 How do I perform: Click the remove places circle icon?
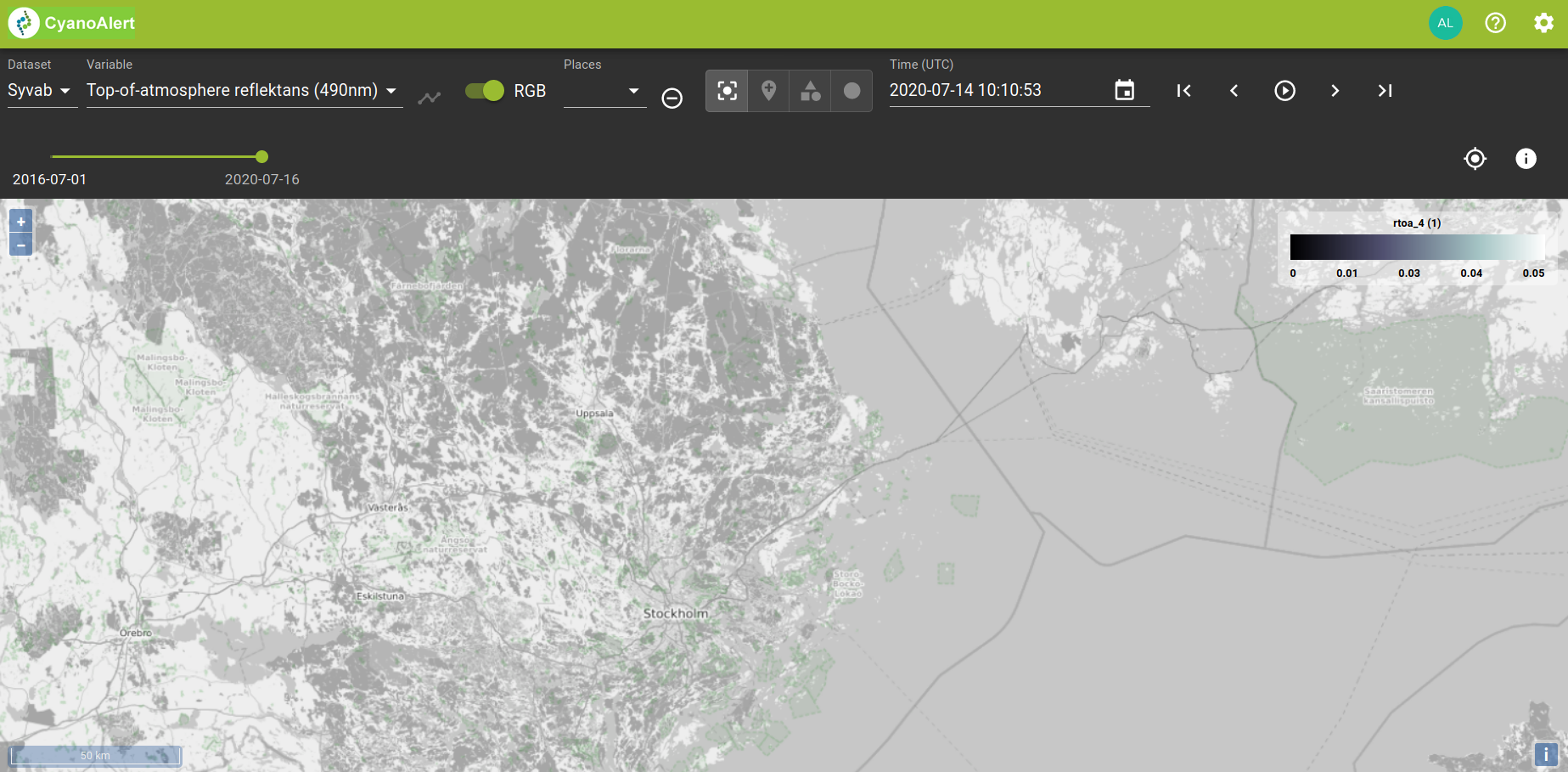tap(672, 99)
